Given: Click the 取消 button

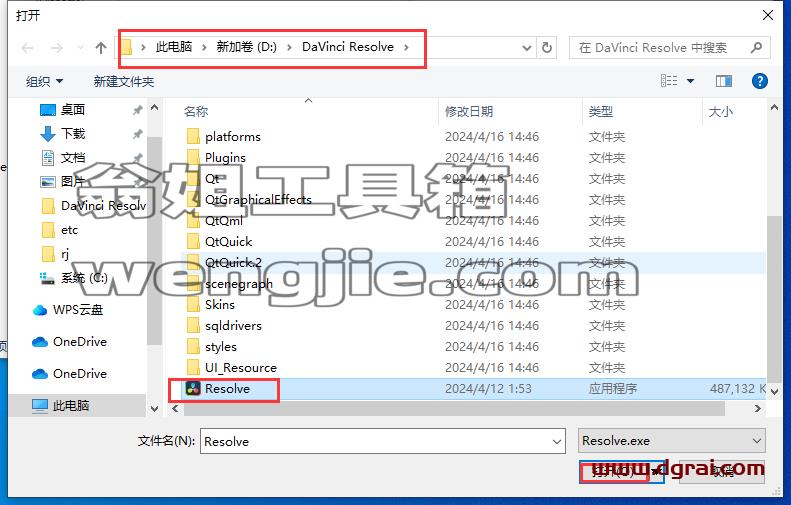Looking at the screenshot, I should (722, 472).
